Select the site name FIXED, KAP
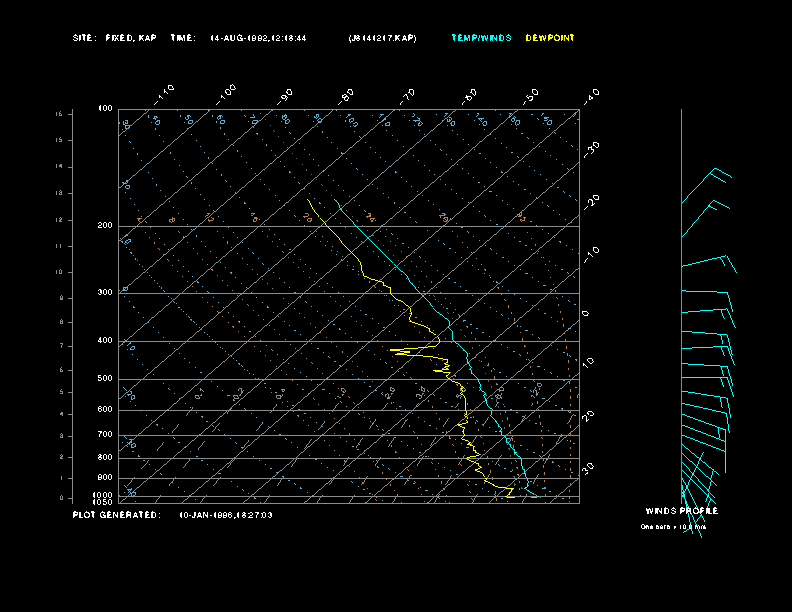 coord(131,38)
